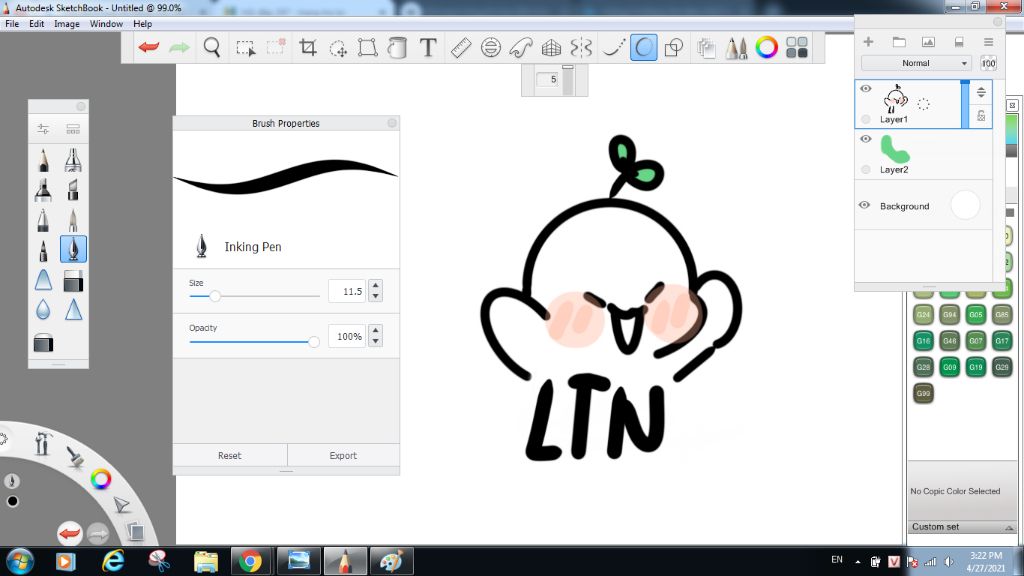
Task: Increase brush size with up stepper
Action: pyautogui.click(x=376, y=285)
